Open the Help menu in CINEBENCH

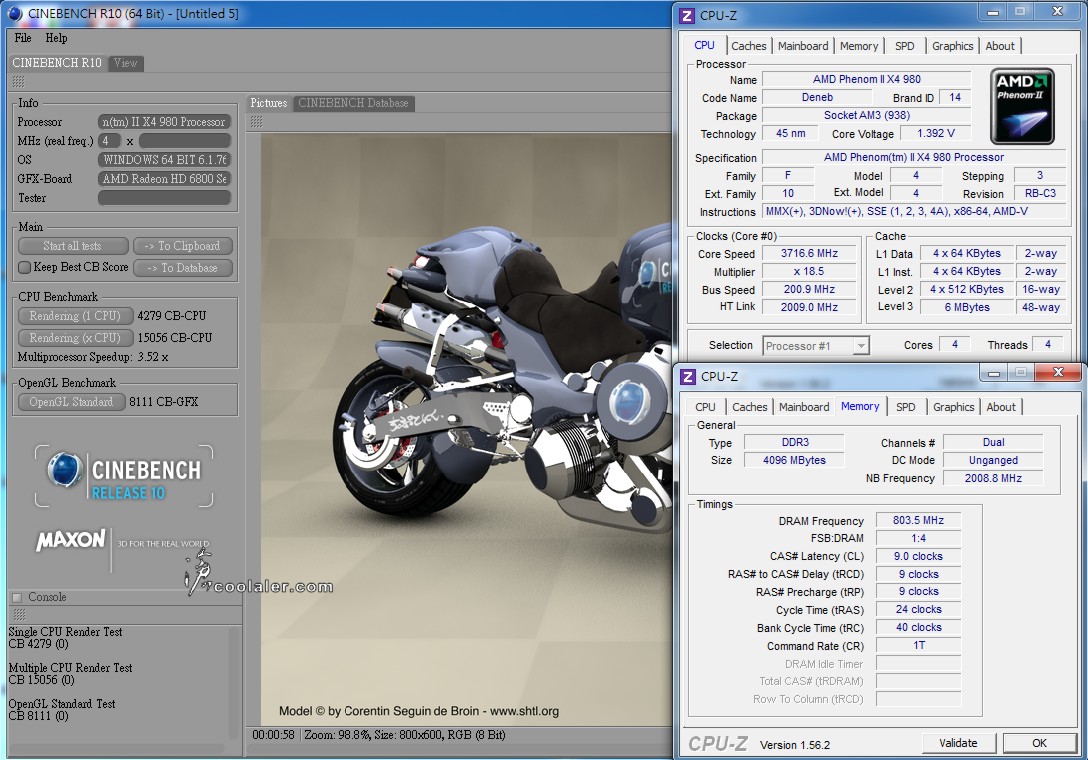(x=56, y=38)
